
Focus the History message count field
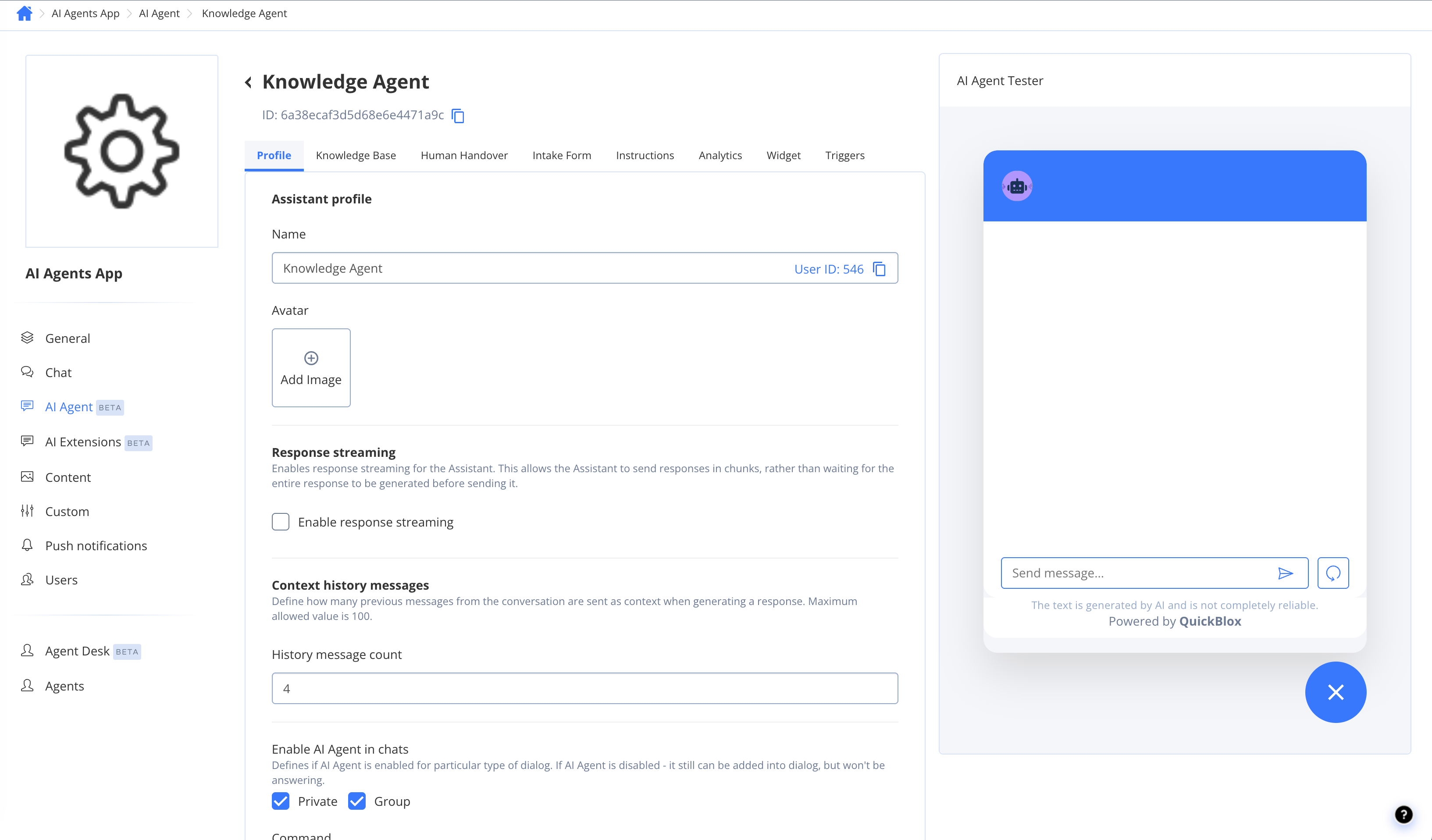click(x=585, y=688)
